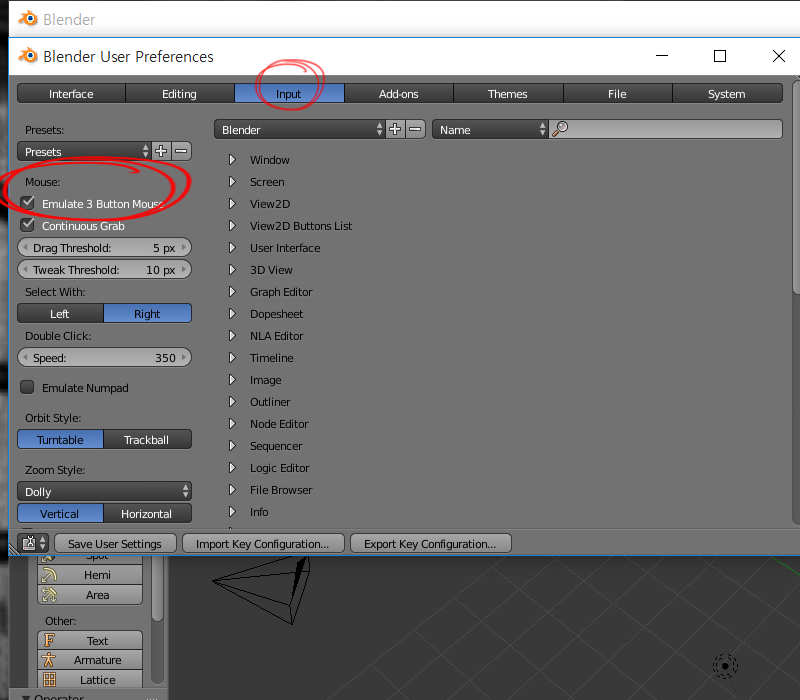The height and width of the screenshot is (700, 800).
Task: Expand the Graph Editor keymap section
Action: tap(232, 291)
